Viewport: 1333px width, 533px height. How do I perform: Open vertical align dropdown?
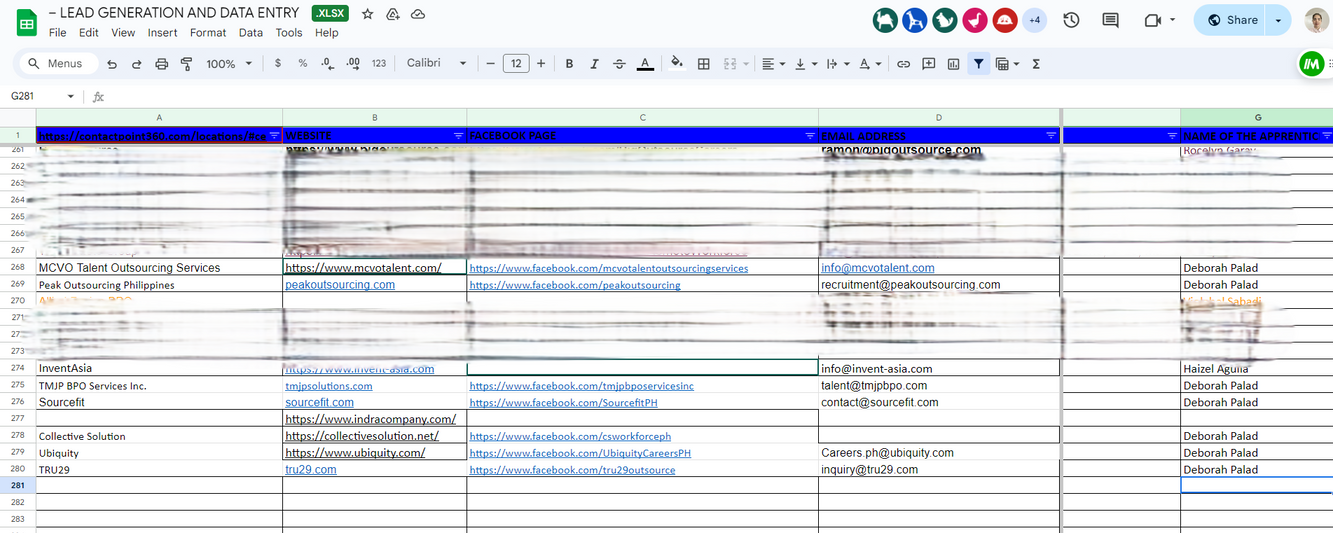(x=804, y=64)
